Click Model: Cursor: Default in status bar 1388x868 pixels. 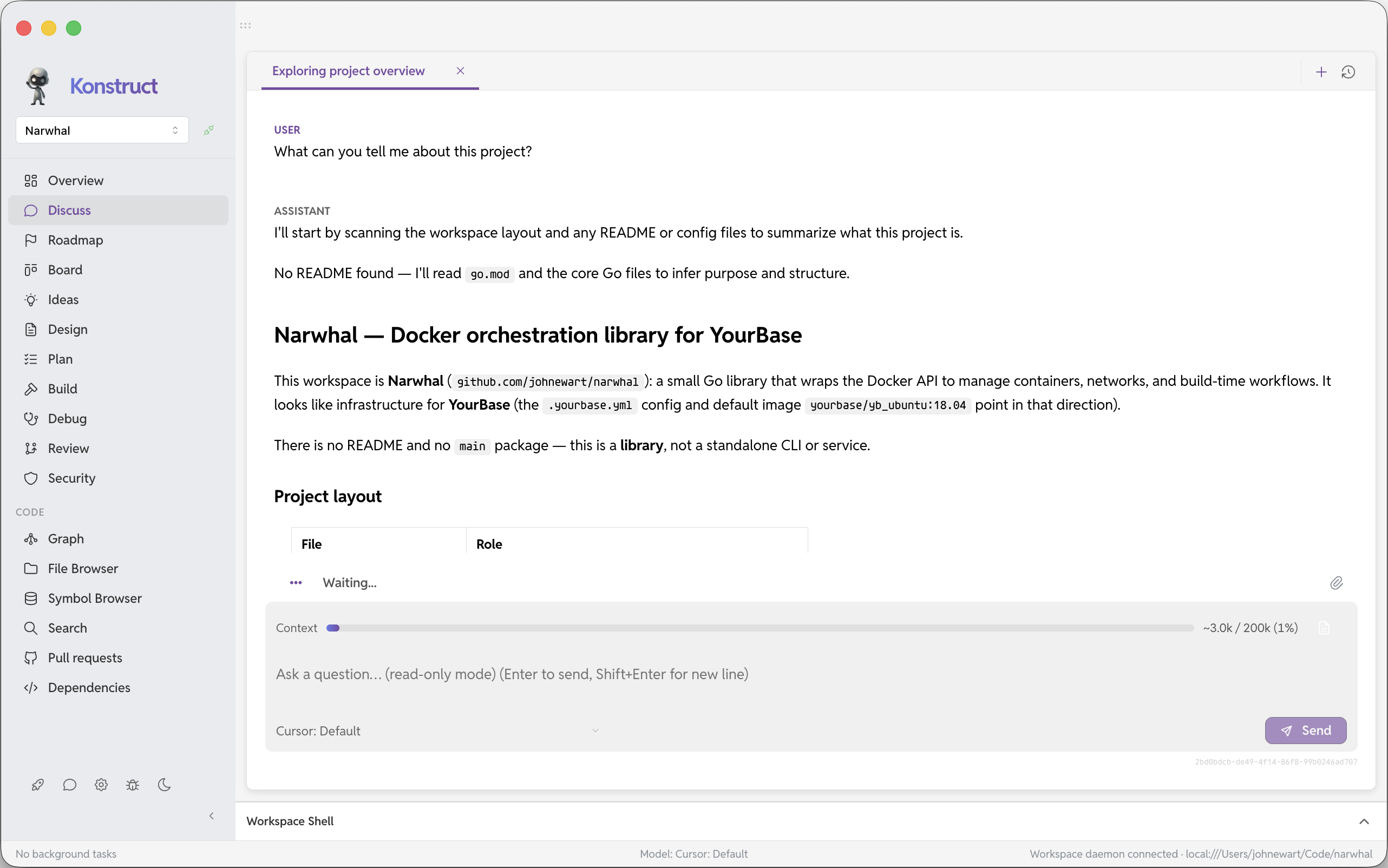[693, 854]
